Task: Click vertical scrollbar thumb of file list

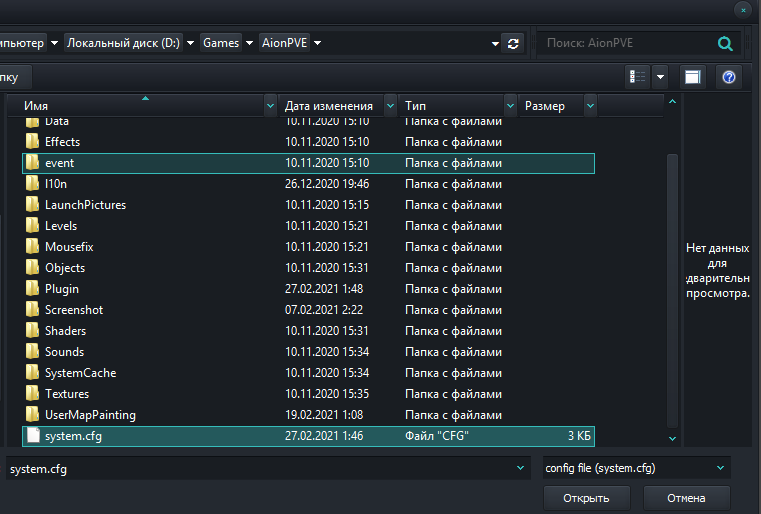Action: tap(672, 290)
